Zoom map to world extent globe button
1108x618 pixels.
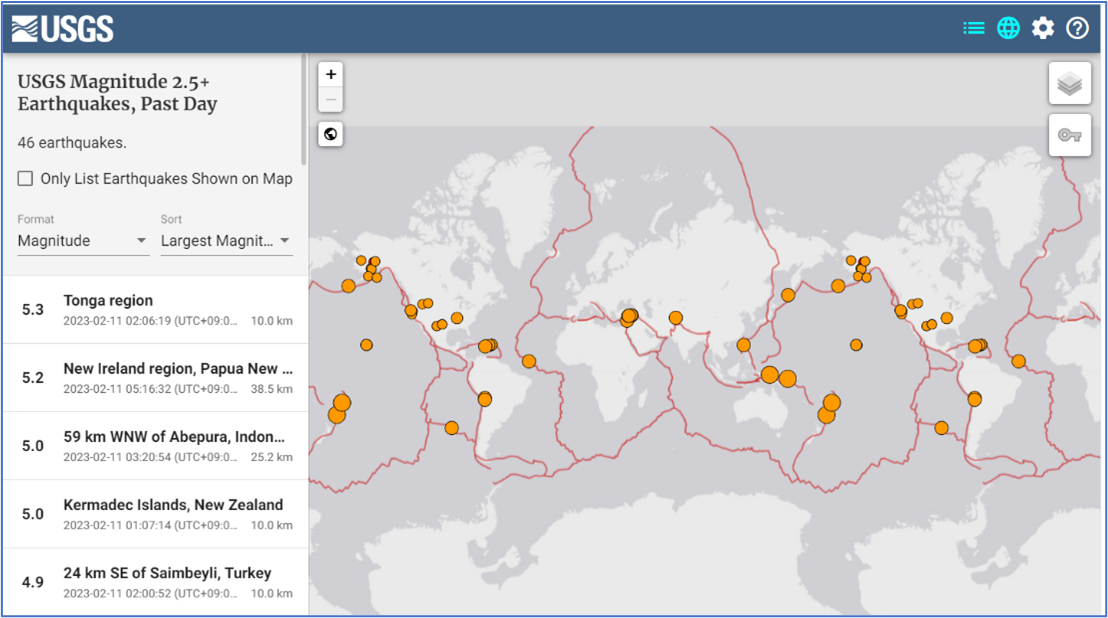(x=331, y=134)
